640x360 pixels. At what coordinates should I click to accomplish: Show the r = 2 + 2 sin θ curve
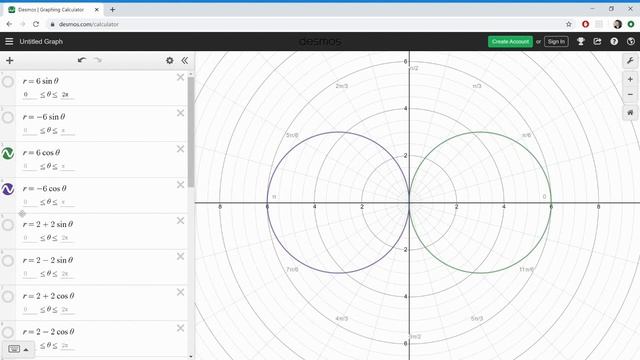pyautogui.click(x=8, y=225)
